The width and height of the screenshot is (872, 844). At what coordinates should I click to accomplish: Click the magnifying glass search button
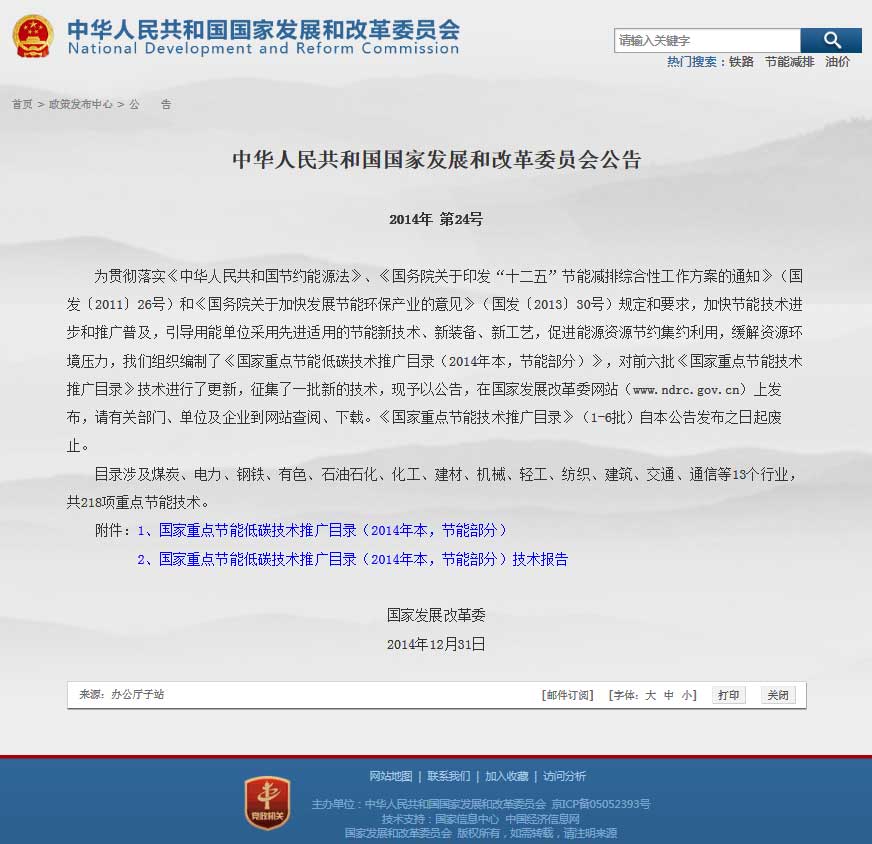(831, 40)
